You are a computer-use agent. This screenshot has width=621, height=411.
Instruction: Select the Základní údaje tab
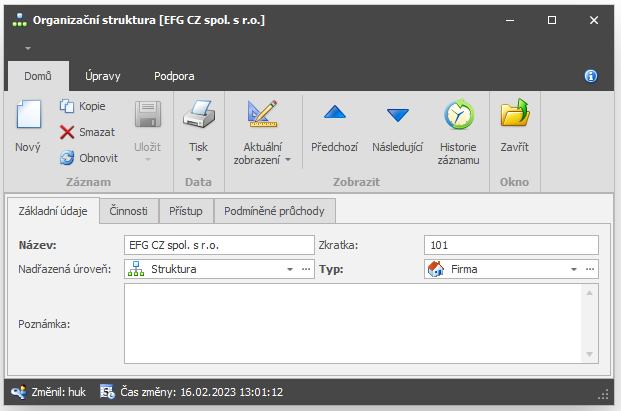pyautogui.click(x=53, y=211)
